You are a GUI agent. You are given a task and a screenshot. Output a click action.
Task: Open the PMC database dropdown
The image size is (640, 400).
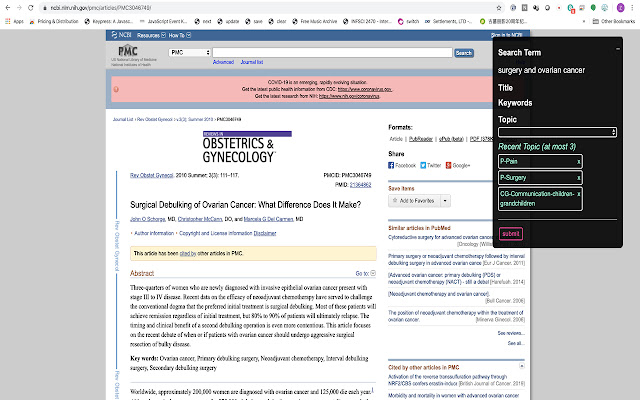(189, 52)
